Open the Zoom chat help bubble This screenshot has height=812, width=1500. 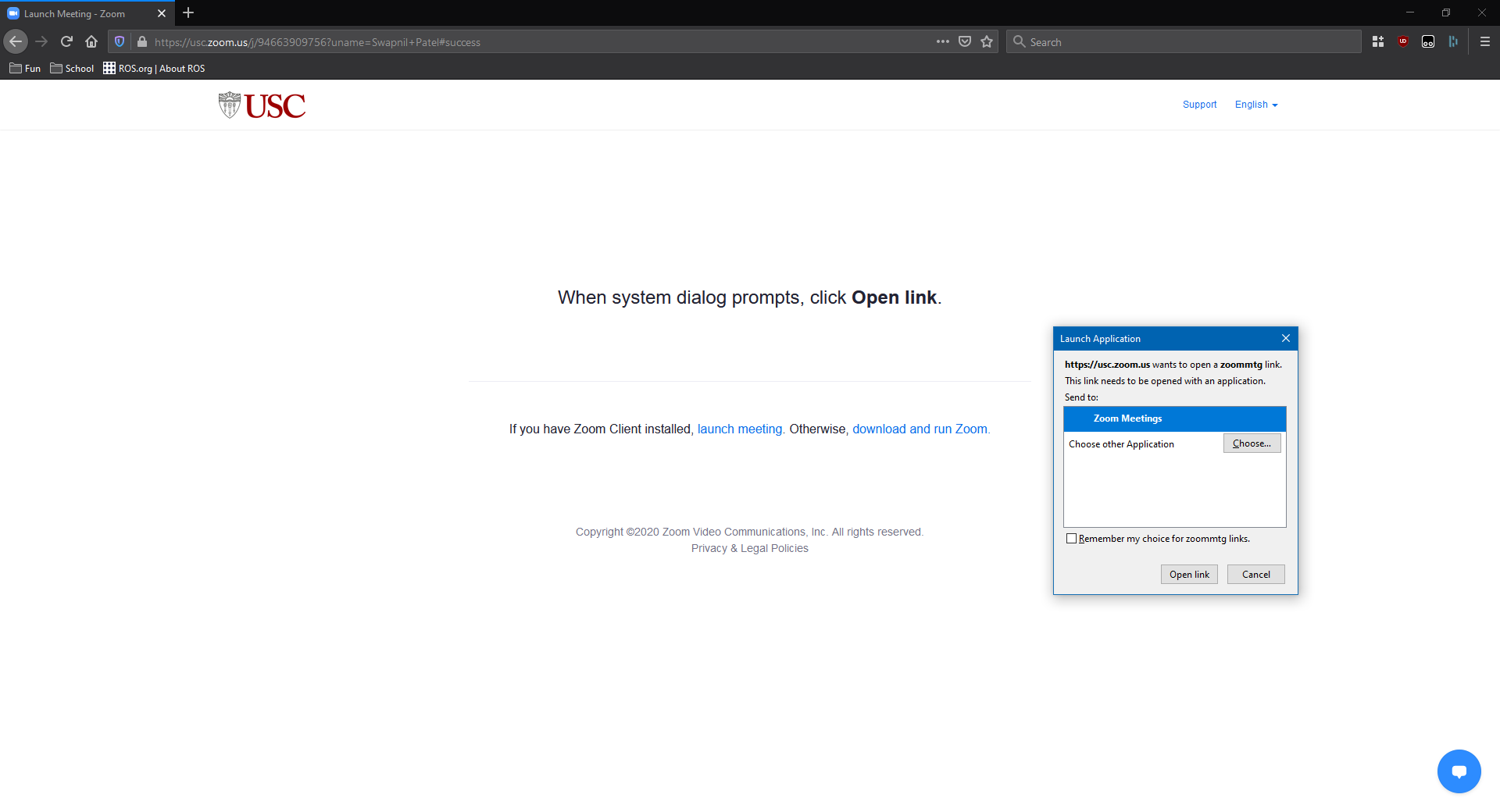[x=1459, y=771]
